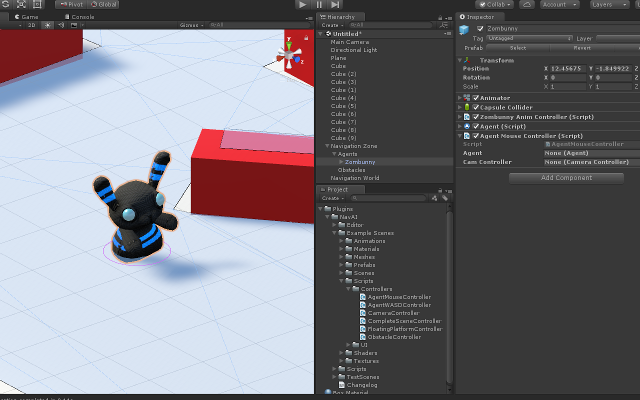Click the Project search-by-label tag icon

click(445, 198)
